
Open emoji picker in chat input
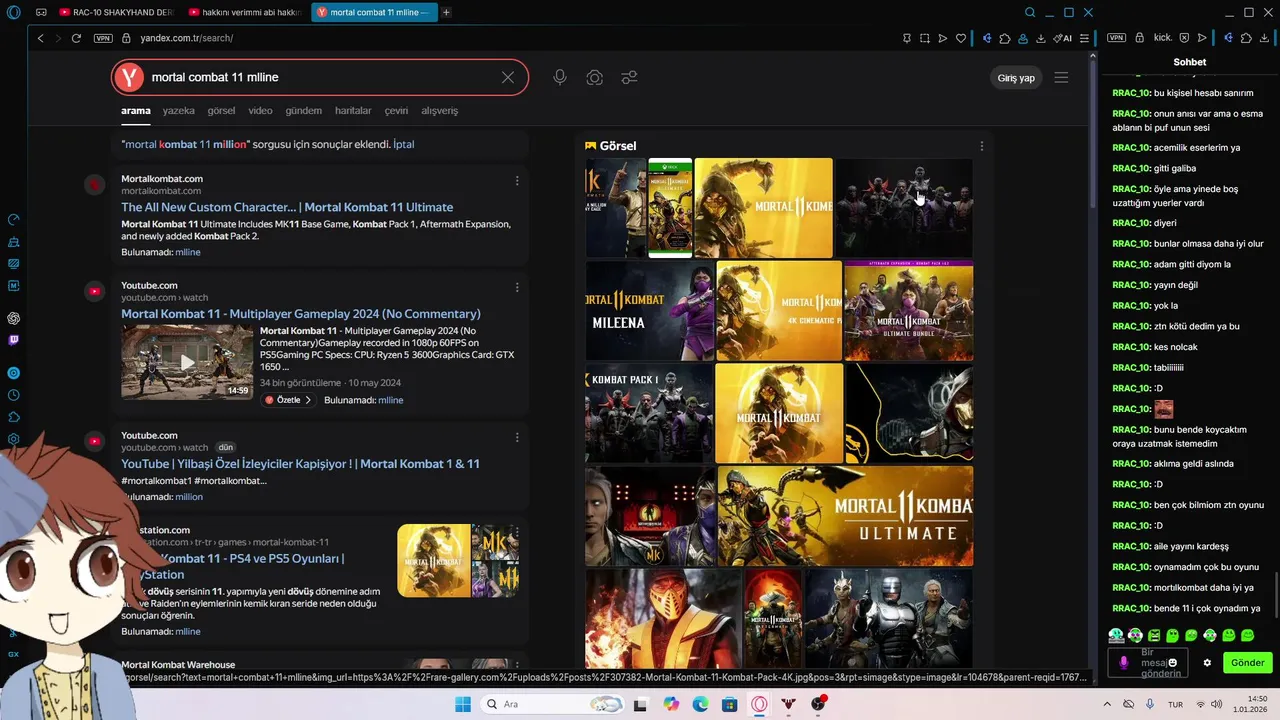[1173, 662]
